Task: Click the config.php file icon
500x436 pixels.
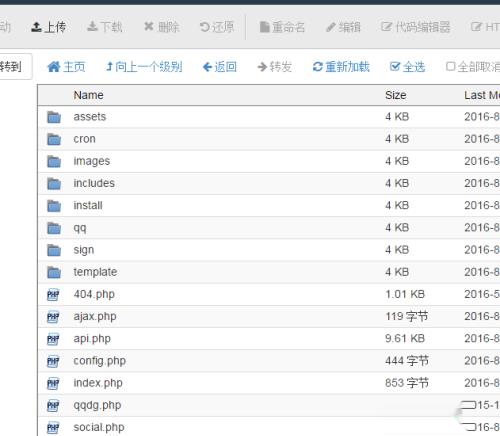Action: [53, 361]
